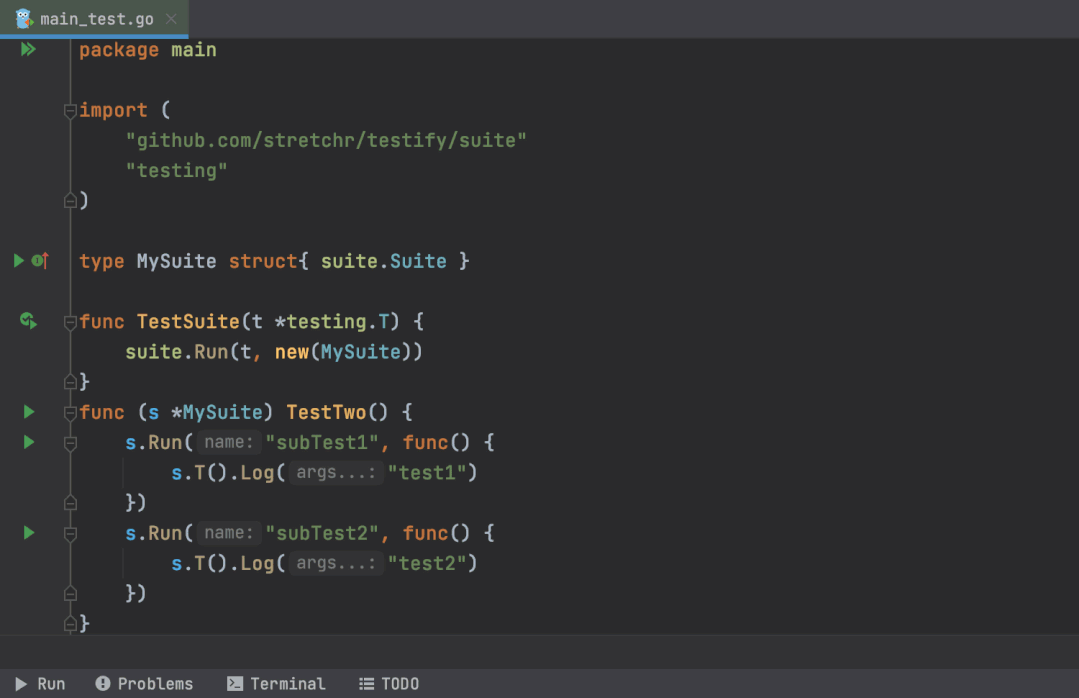The height and width of the screenshot is (698, 1079).
Task: Open the Problems tool window
Action: point(144,684)
